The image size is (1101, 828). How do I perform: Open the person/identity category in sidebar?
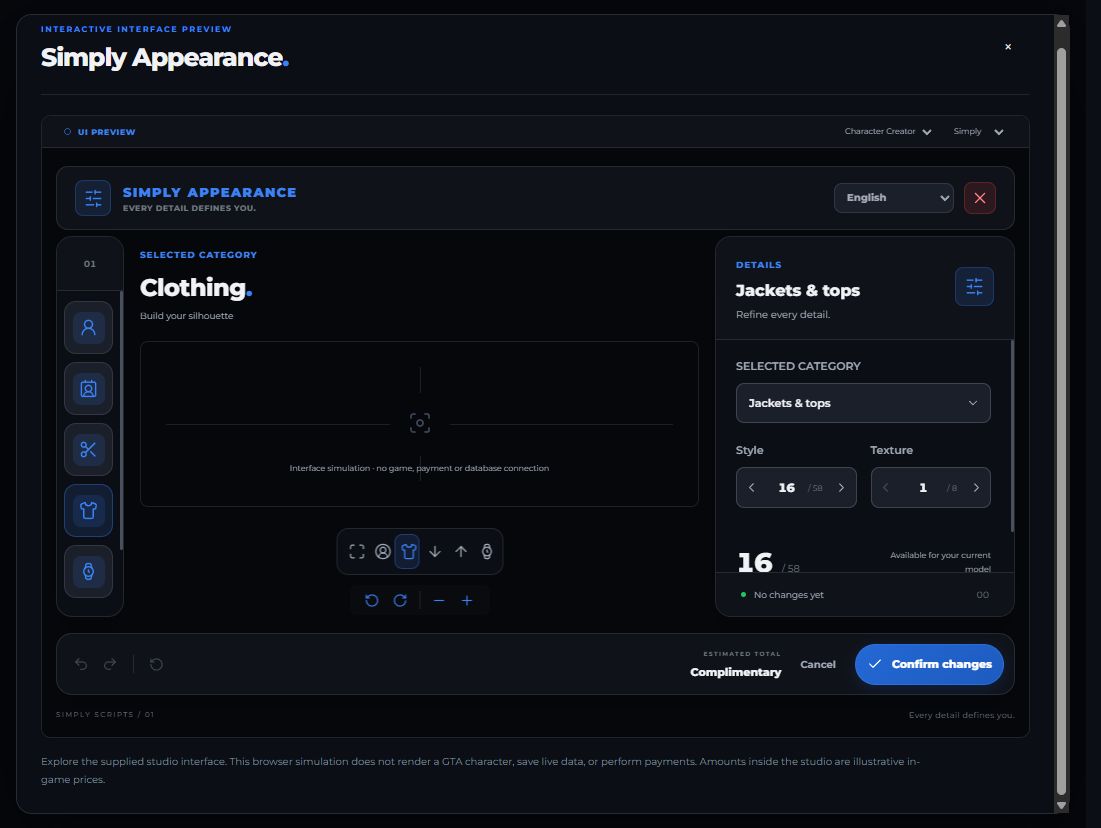[x=88, y=327]
